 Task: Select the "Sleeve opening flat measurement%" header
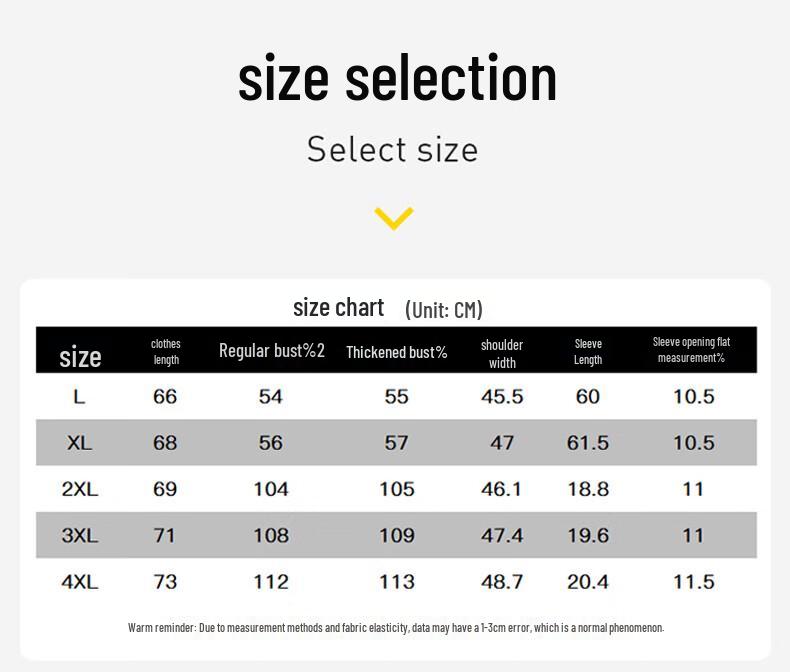tap(691, 349)
